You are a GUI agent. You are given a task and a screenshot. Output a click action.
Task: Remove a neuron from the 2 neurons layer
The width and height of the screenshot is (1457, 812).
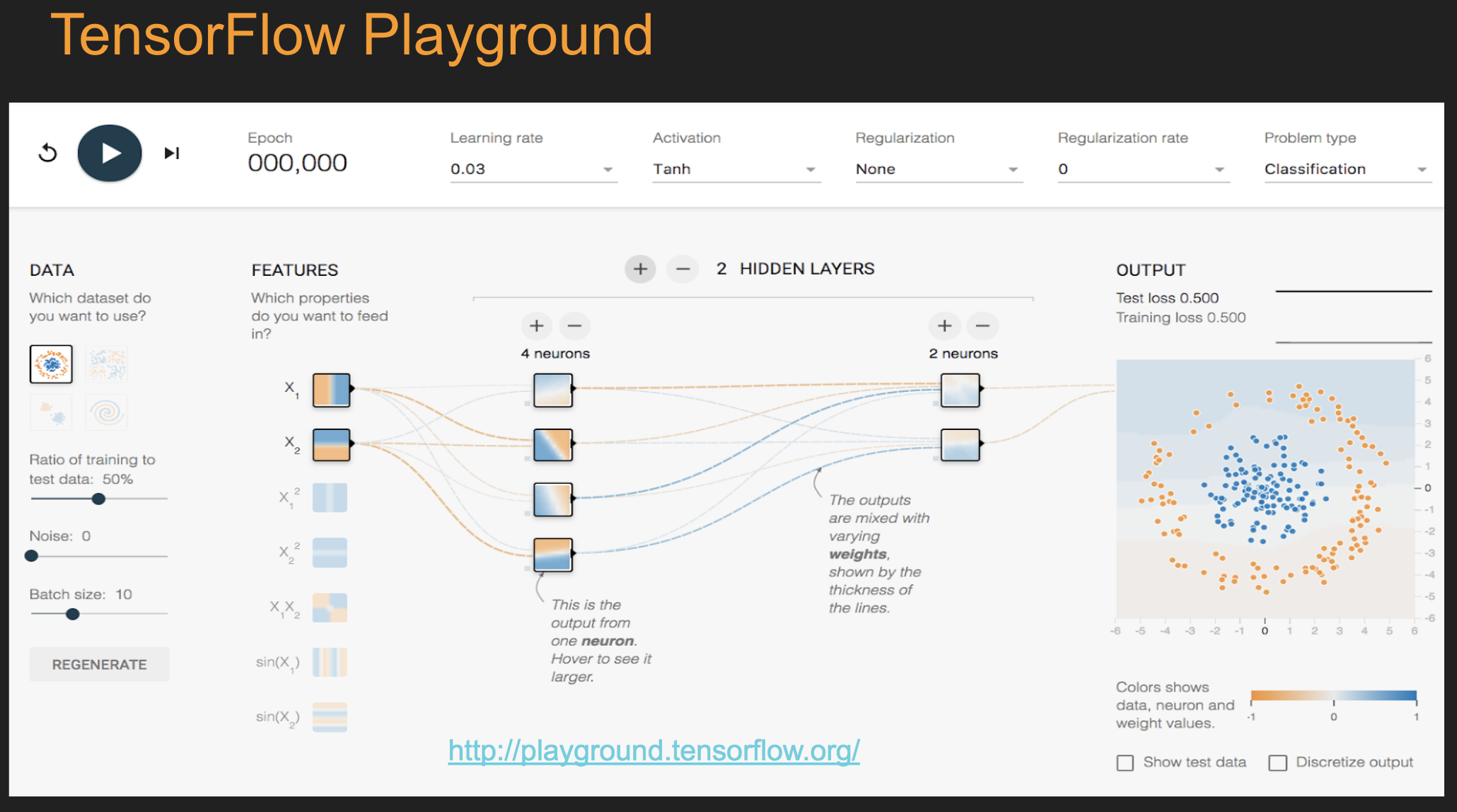tap(982, 325)
